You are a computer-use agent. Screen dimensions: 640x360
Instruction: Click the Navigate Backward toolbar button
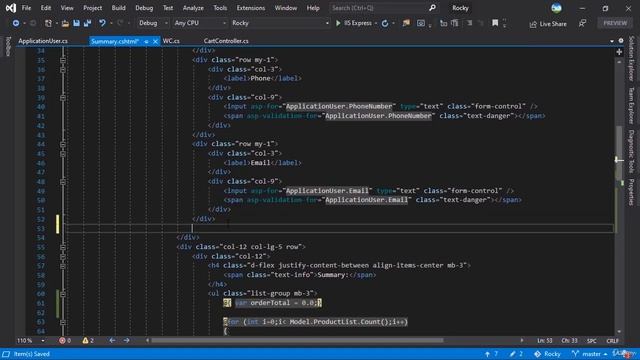click(x=16, y=23)
